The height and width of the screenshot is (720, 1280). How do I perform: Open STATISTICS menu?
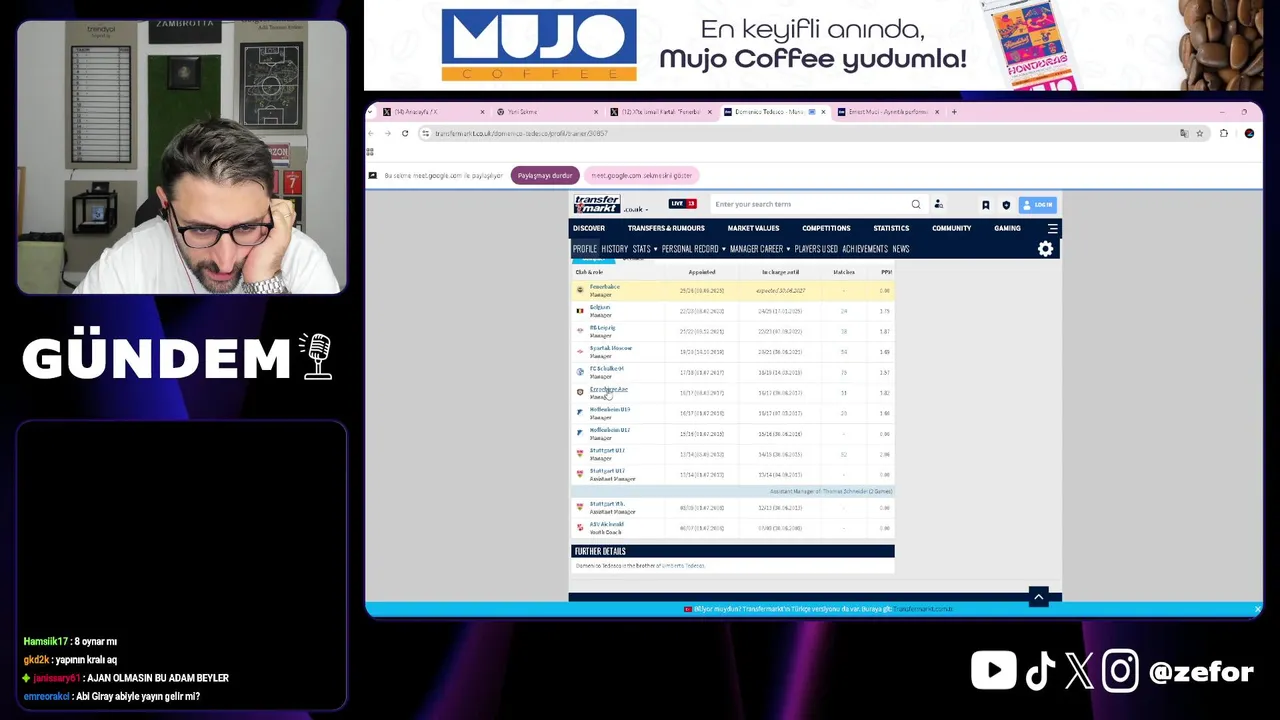click(x=891, y=228)
